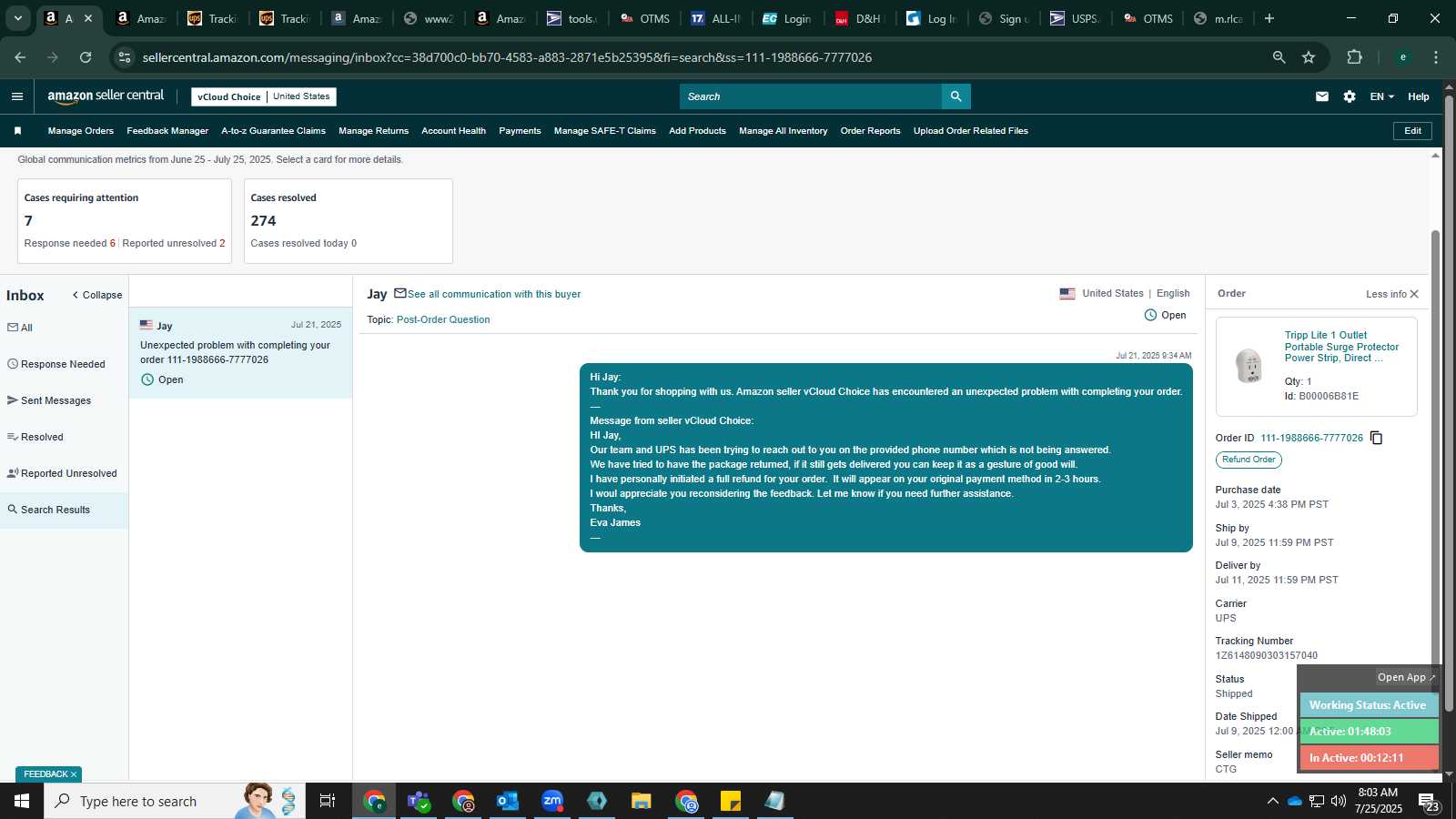Bookmark this page with star icon
The width and height of the screenshot is (1456, 819).
tap(1309, 57)
